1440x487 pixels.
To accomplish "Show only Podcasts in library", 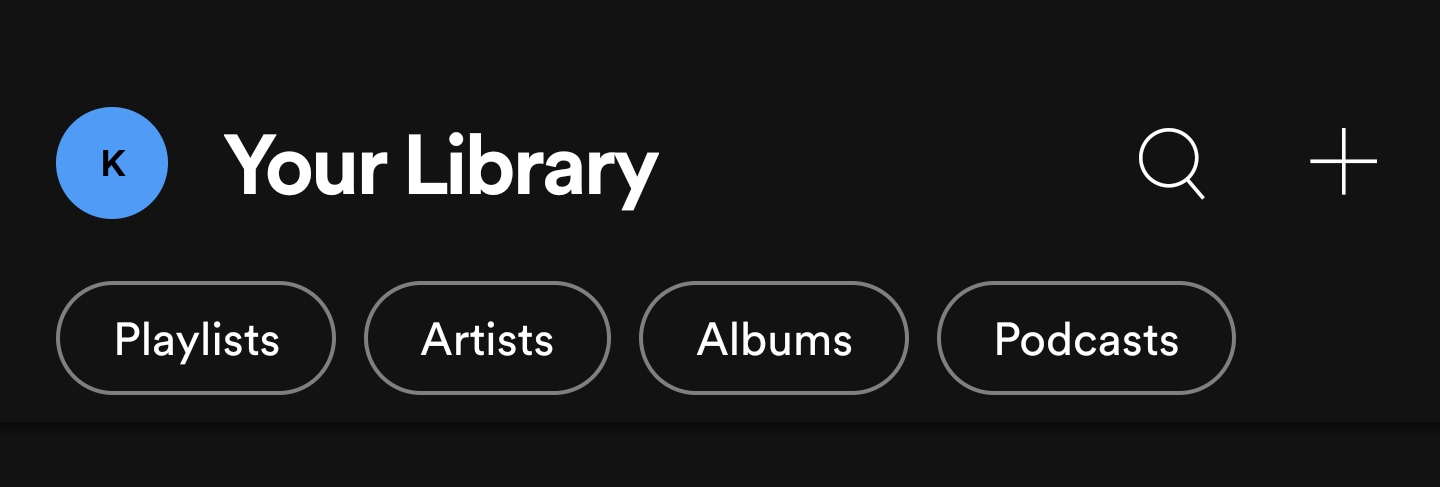I will point(1086,339).
